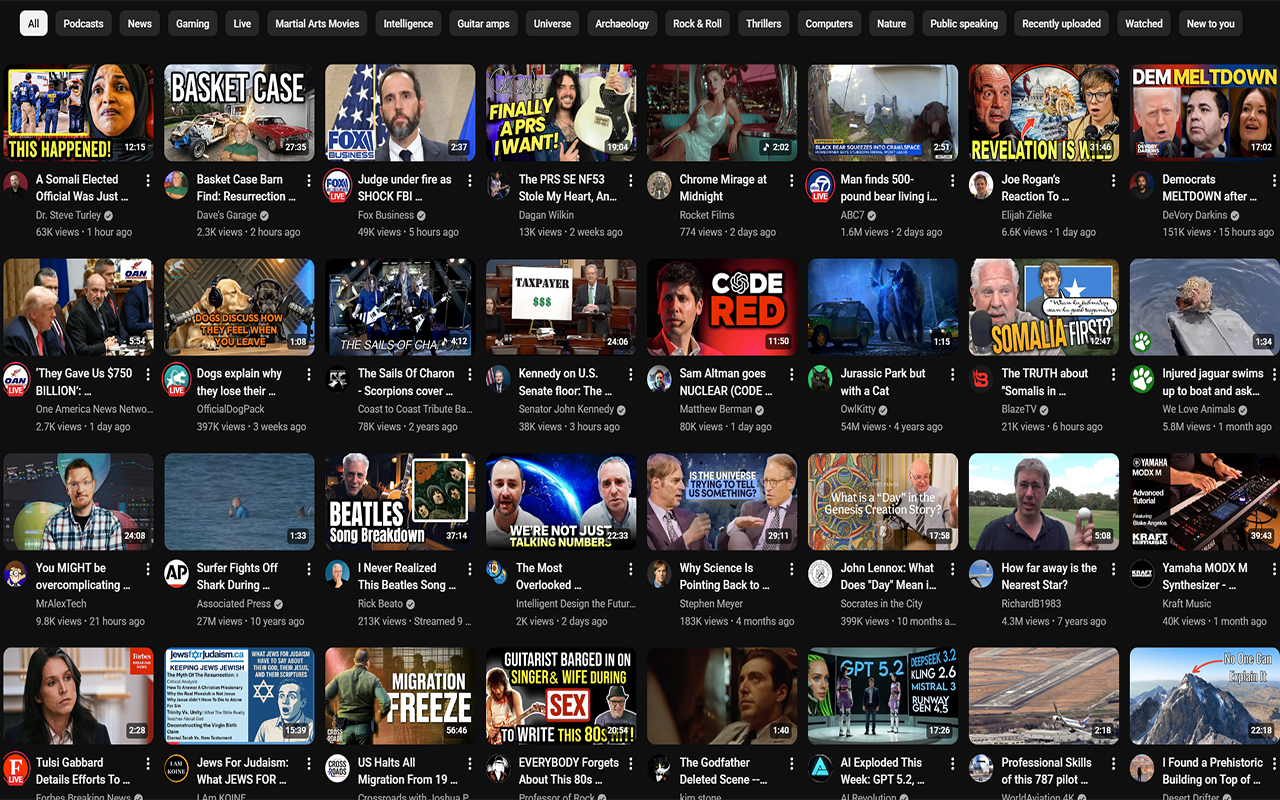Open Kraft Music channel avatar
Image resolution: width=1280 pixels, height=800 pixels.
pyautogui.click(x=1142, y=573)
